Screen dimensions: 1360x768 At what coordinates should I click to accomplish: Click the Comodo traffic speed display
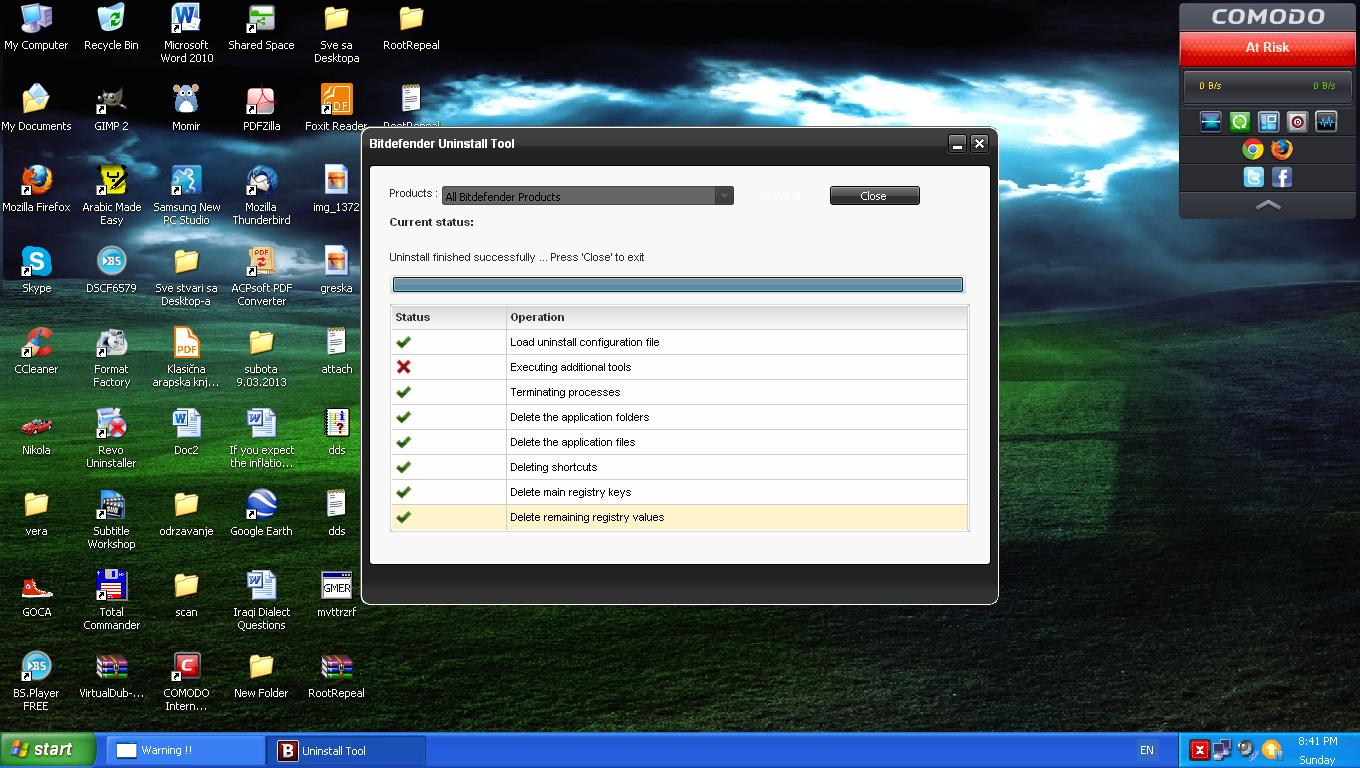pyautogui.click(x=1267, y=86)
